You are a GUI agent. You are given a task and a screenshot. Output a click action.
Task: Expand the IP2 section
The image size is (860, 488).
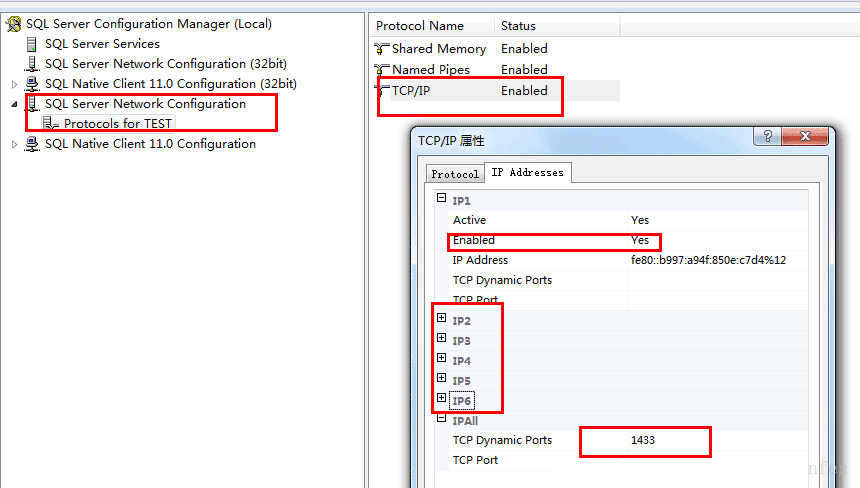click(x=442, y=320)
